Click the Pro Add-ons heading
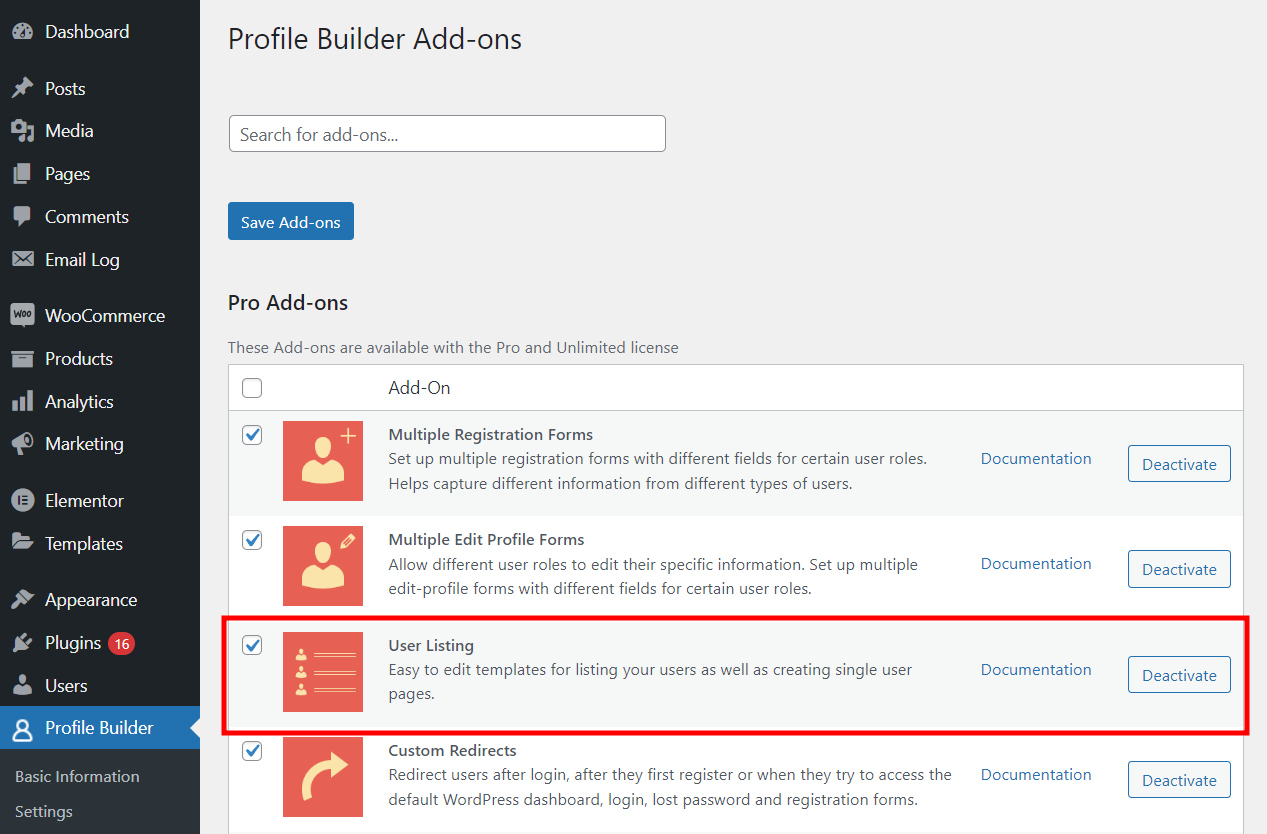Viewport: 1267px width, 834px height. coord(288,303)
